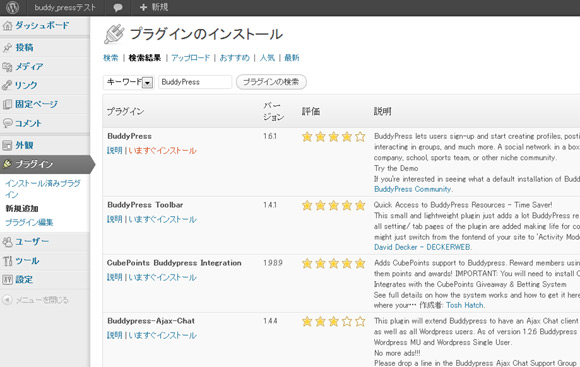Click into the BuddyPress search text field
The height and width of the screenshot is (367, 580).
[x=195, y=82]
